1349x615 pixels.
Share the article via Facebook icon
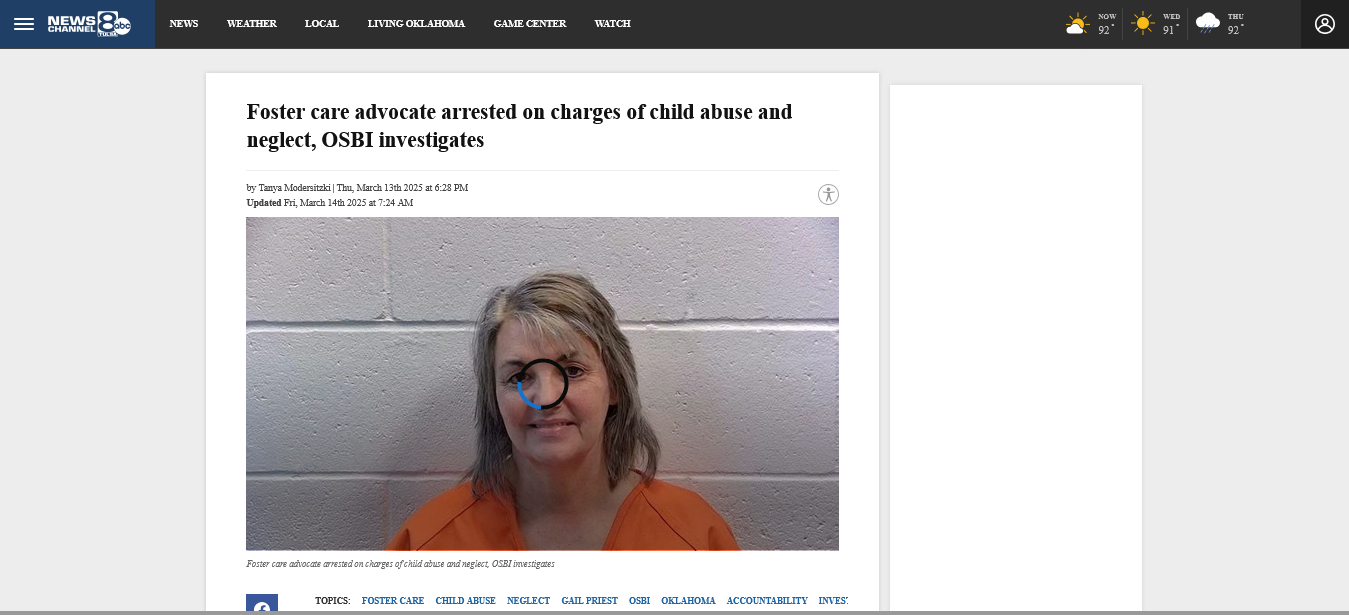pyautogui.click(x=262, y=604)
